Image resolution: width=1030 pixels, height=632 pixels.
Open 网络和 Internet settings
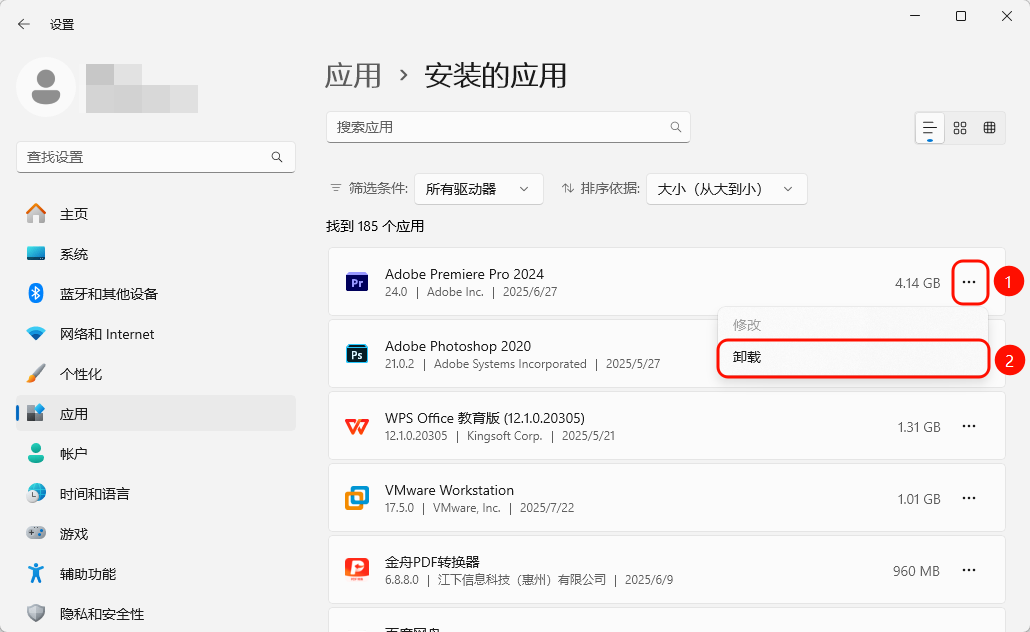pos(156,334)
